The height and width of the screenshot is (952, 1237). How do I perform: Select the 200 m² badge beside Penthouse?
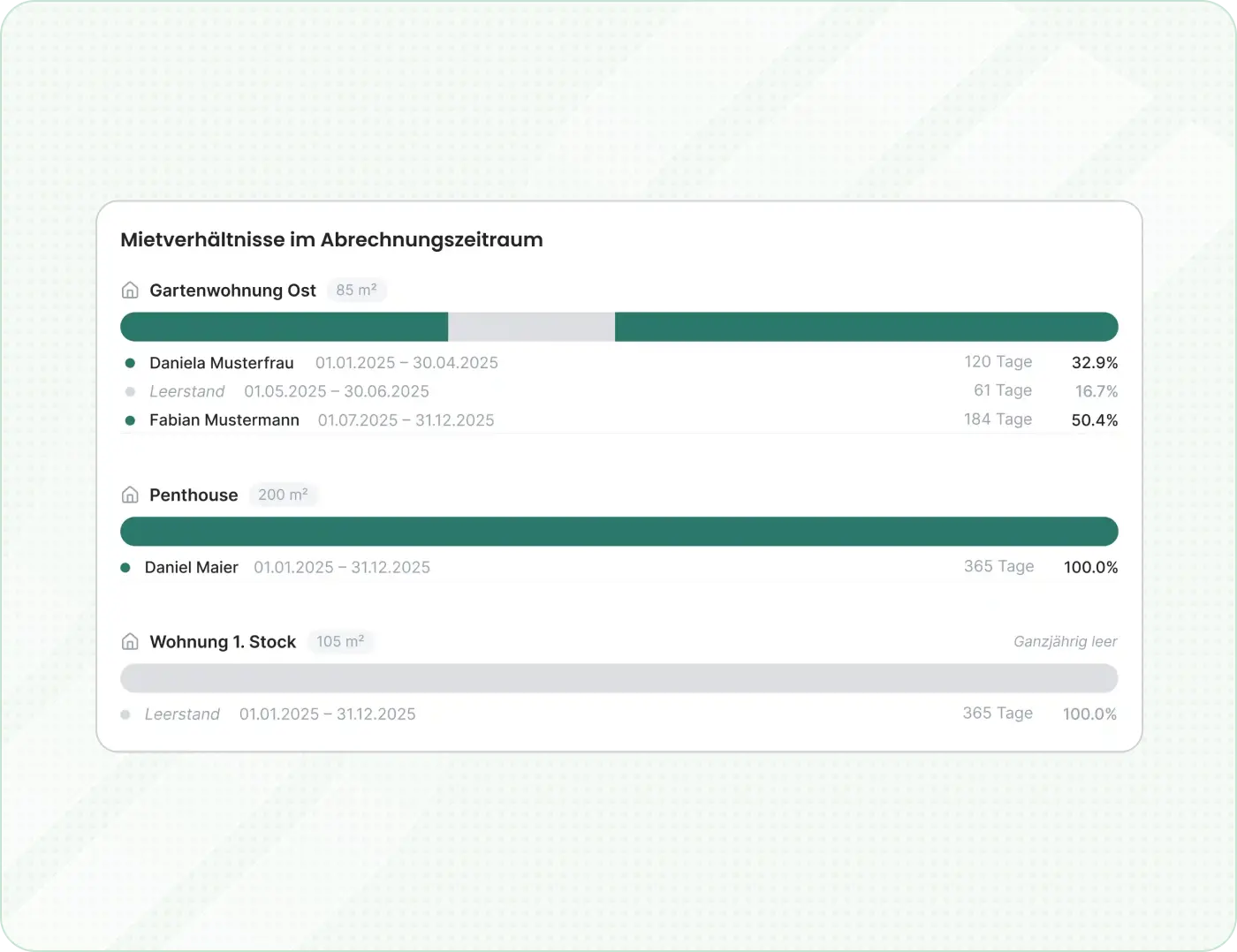click(284, 495)
